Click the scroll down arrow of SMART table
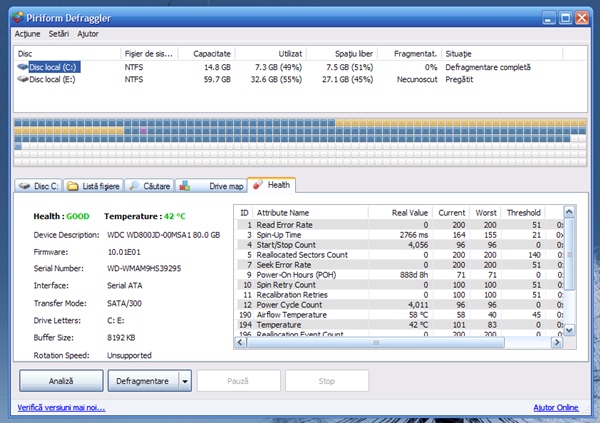Image resolution: width=600 pixels, height=423 pixels. (x=569, y=330)
